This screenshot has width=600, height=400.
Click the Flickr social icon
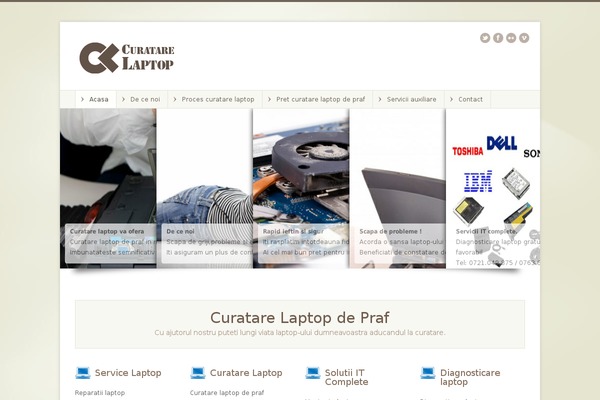click(x=511, y=38)
